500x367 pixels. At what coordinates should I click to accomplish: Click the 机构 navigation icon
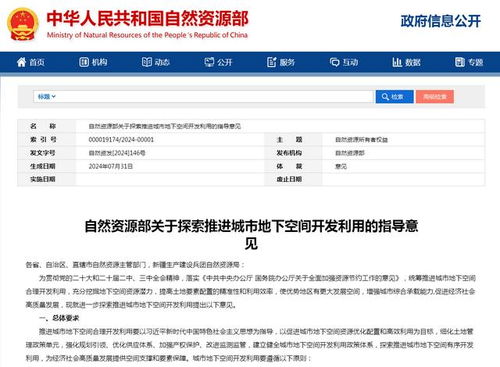tap(84, 62)
